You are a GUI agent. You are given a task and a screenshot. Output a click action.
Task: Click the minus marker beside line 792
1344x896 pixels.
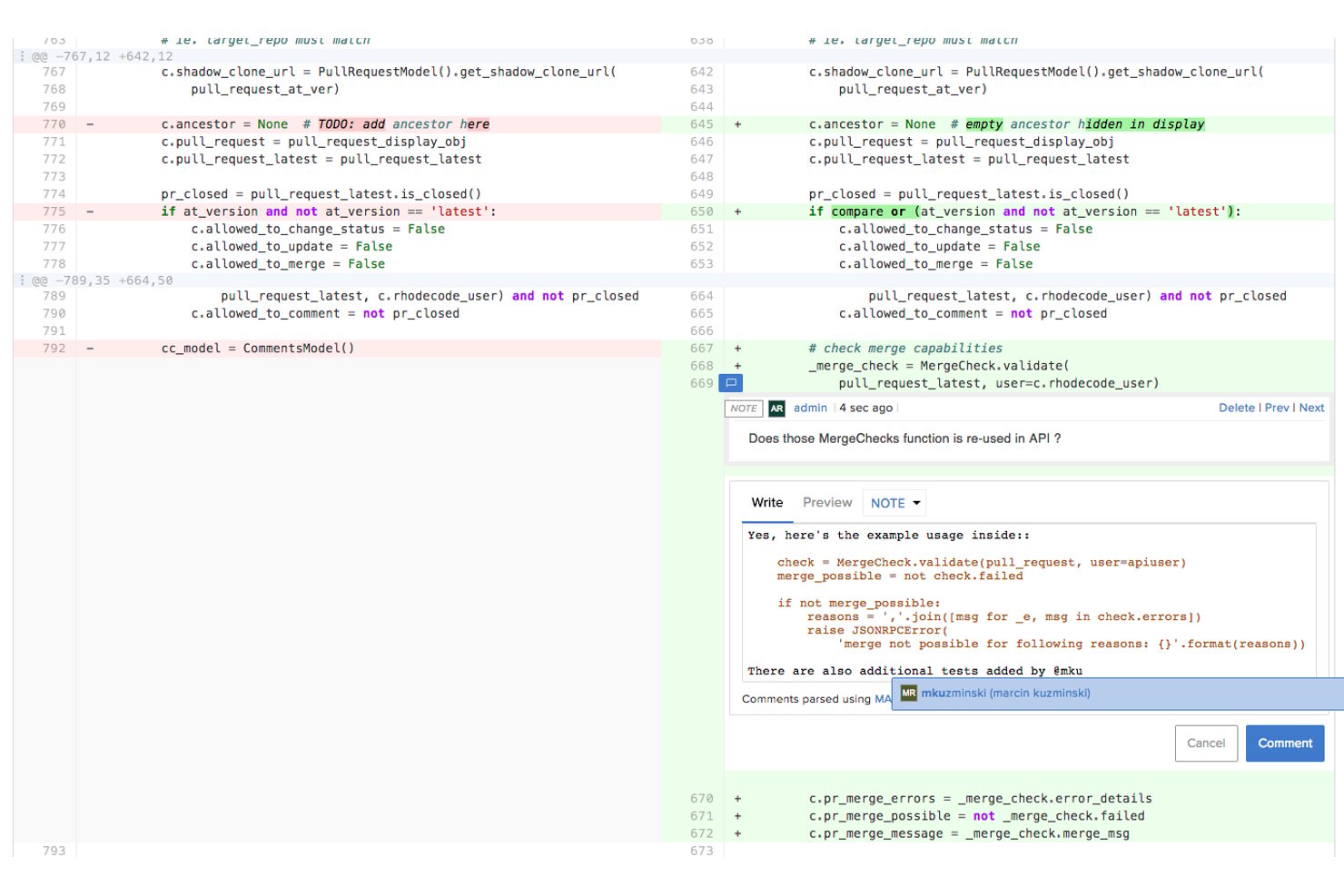click(x=90, y=349)
